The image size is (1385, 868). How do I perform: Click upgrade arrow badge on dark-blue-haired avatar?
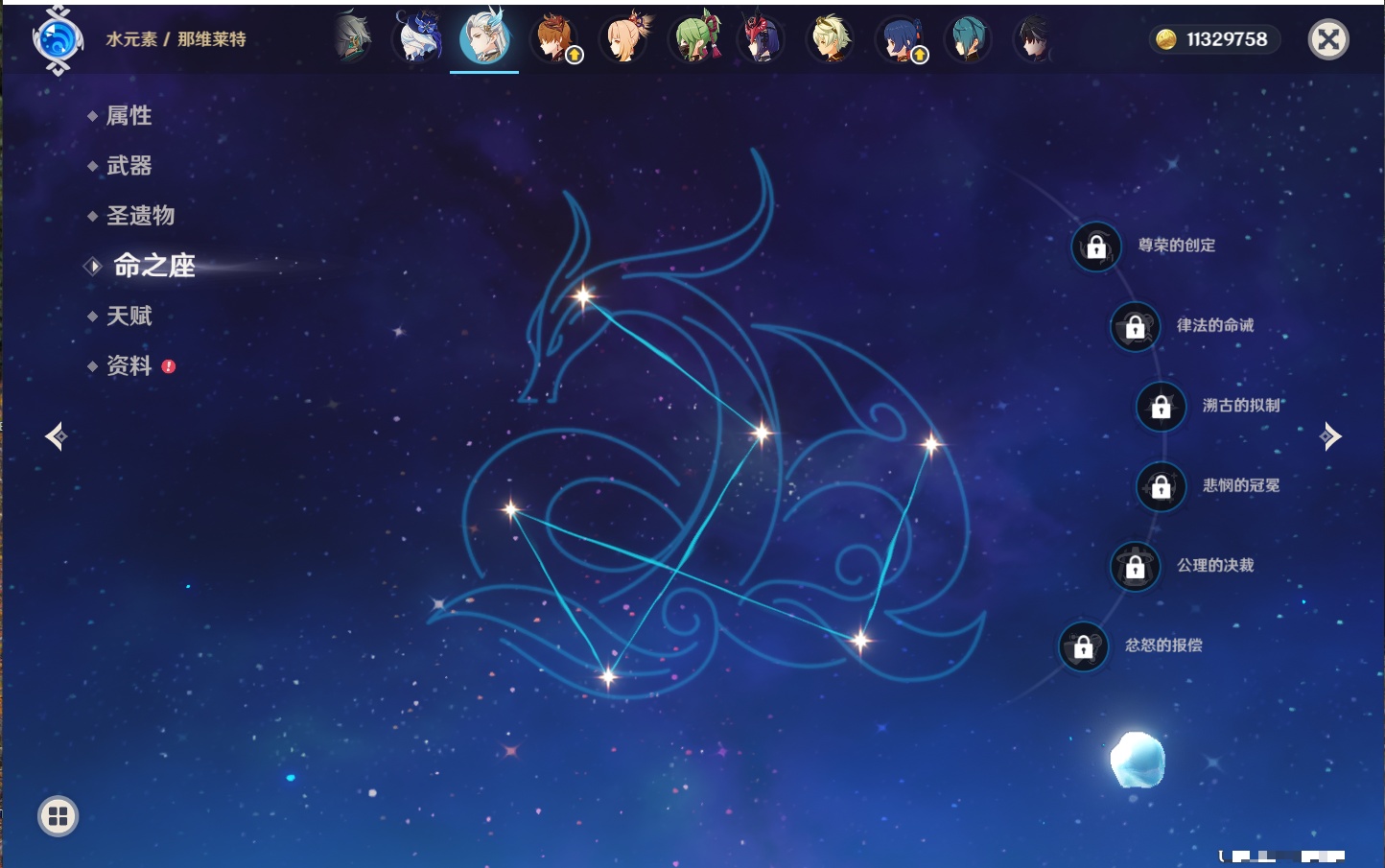[x=920, y=56]
